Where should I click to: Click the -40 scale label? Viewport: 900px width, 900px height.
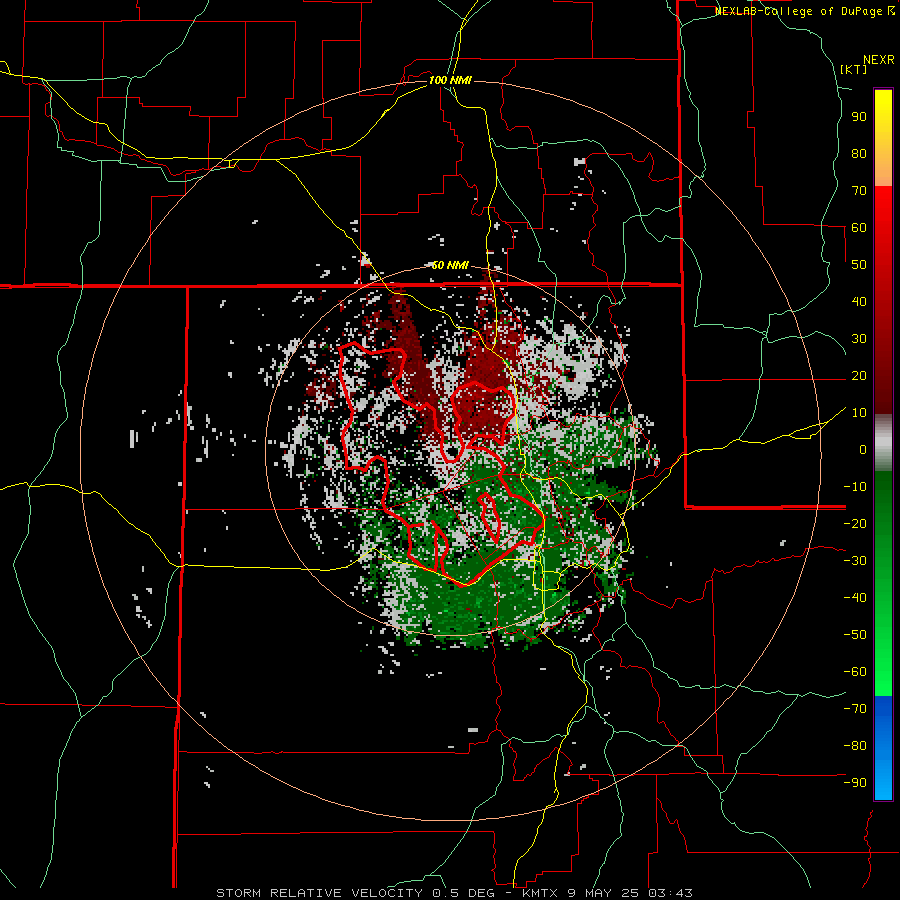point(855,598)
